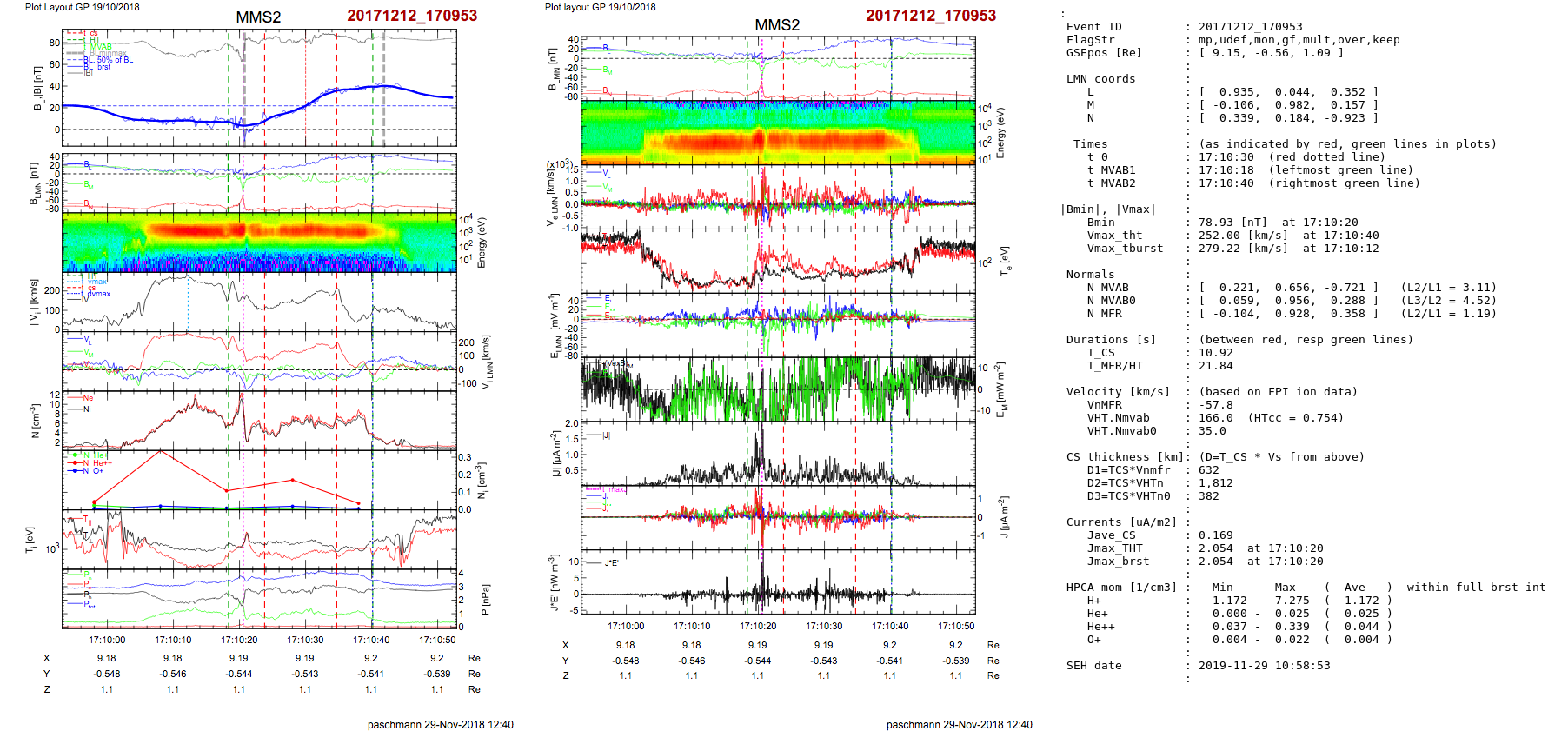The width and height of the screenshot is (1568, 731).
Task: Click the 'Times' section heading
Action: coord(1091,144)
